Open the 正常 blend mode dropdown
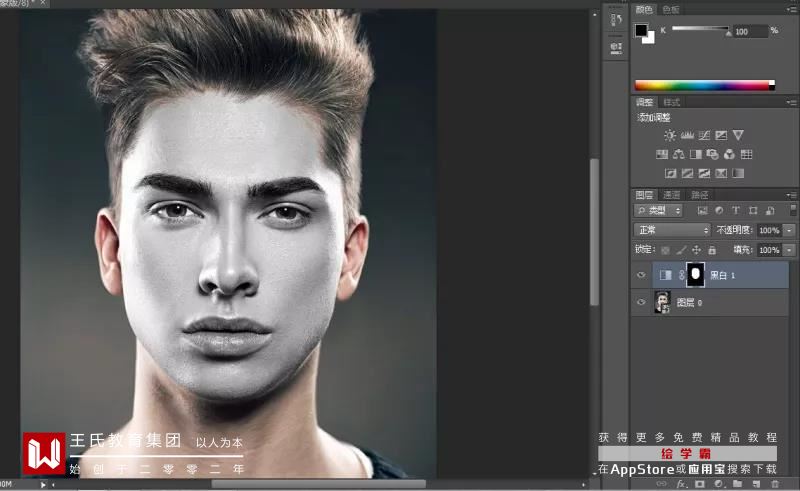 point(672,230)
